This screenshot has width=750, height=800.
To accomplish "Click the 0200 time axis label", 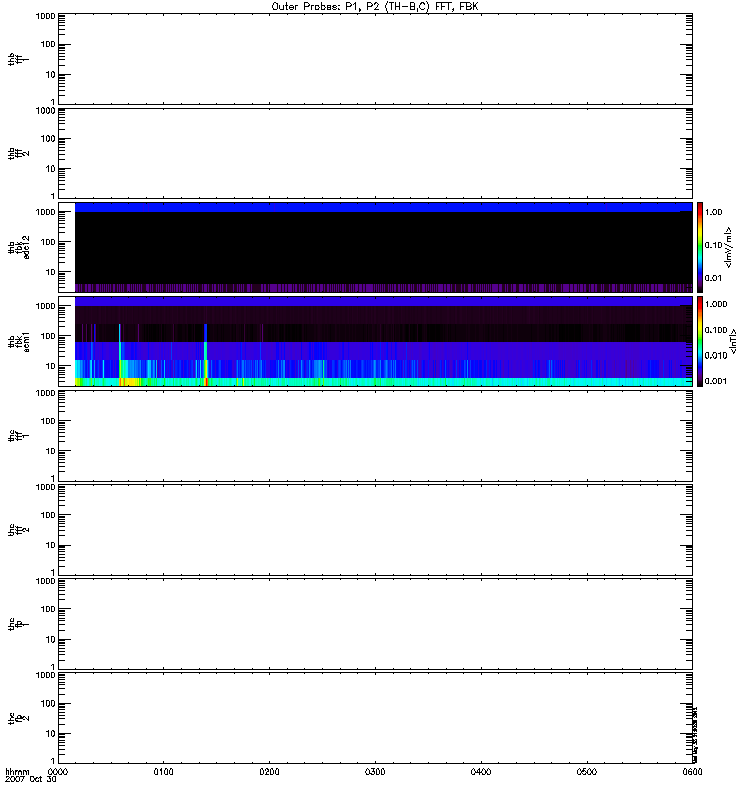I will (269, 772).
